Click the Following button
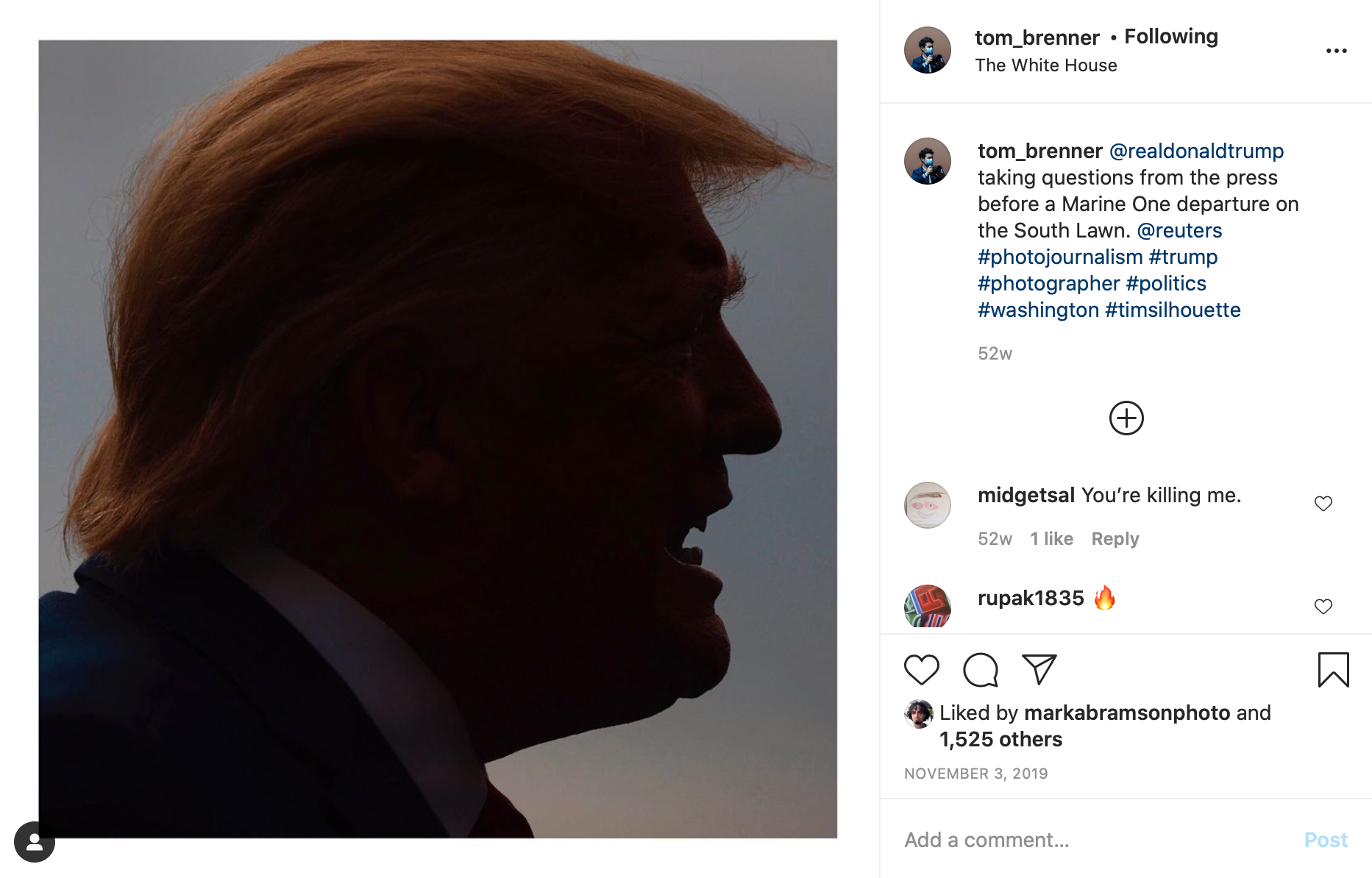 tap(1171, 37)
